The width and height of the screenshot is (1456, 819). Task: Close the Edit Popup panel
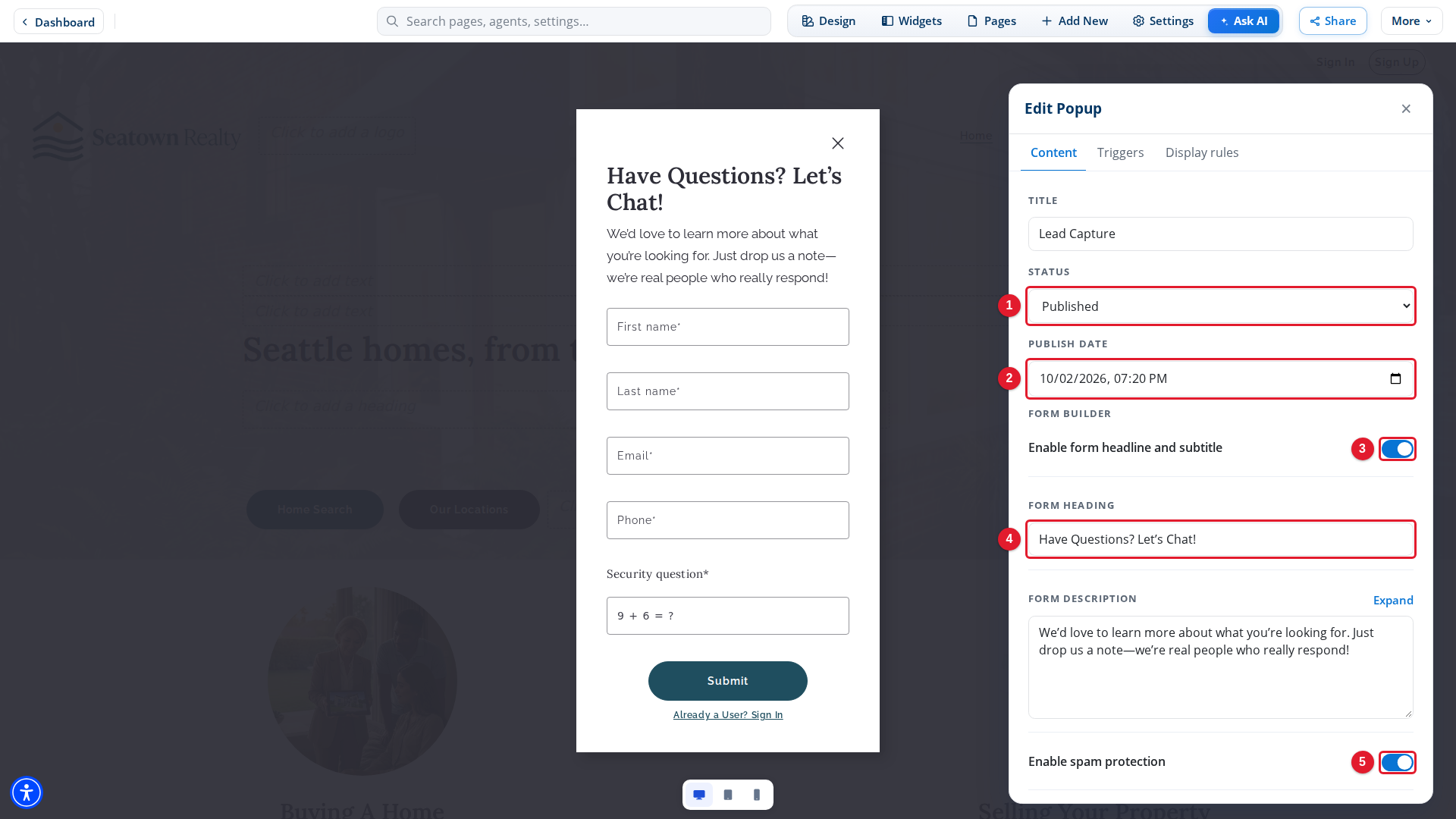click(1406, 108)
